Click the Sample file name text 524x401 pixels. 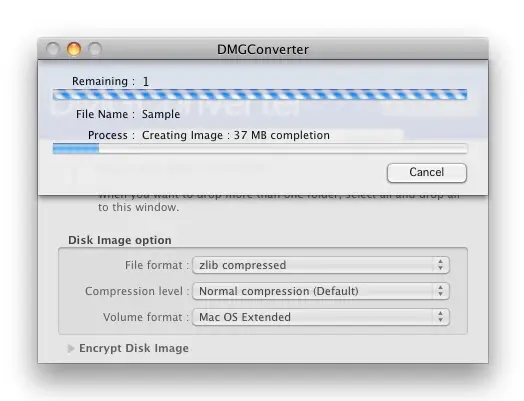[x=161, y=114]
